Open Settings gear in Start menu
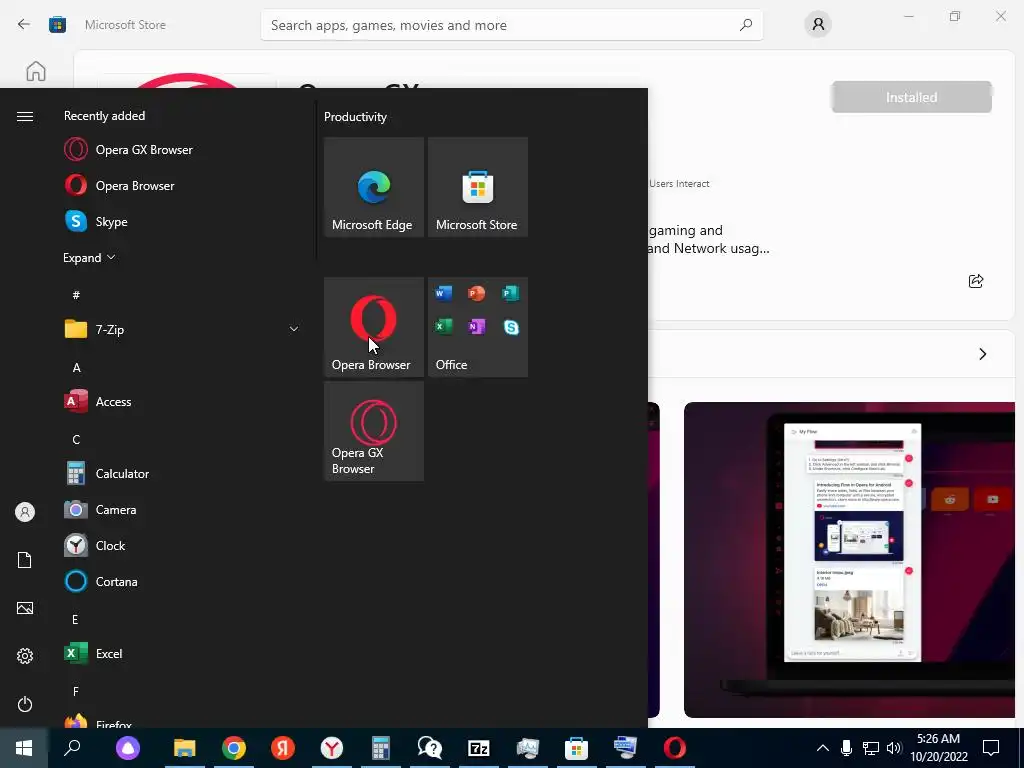The image size is (1024, 768). (25, 656)
